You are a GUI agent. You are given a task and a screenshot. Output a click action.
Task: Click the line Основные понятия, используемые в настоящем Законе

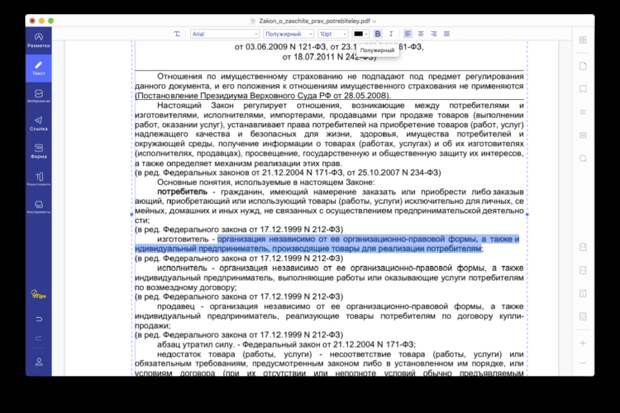(x=266, y=182)
